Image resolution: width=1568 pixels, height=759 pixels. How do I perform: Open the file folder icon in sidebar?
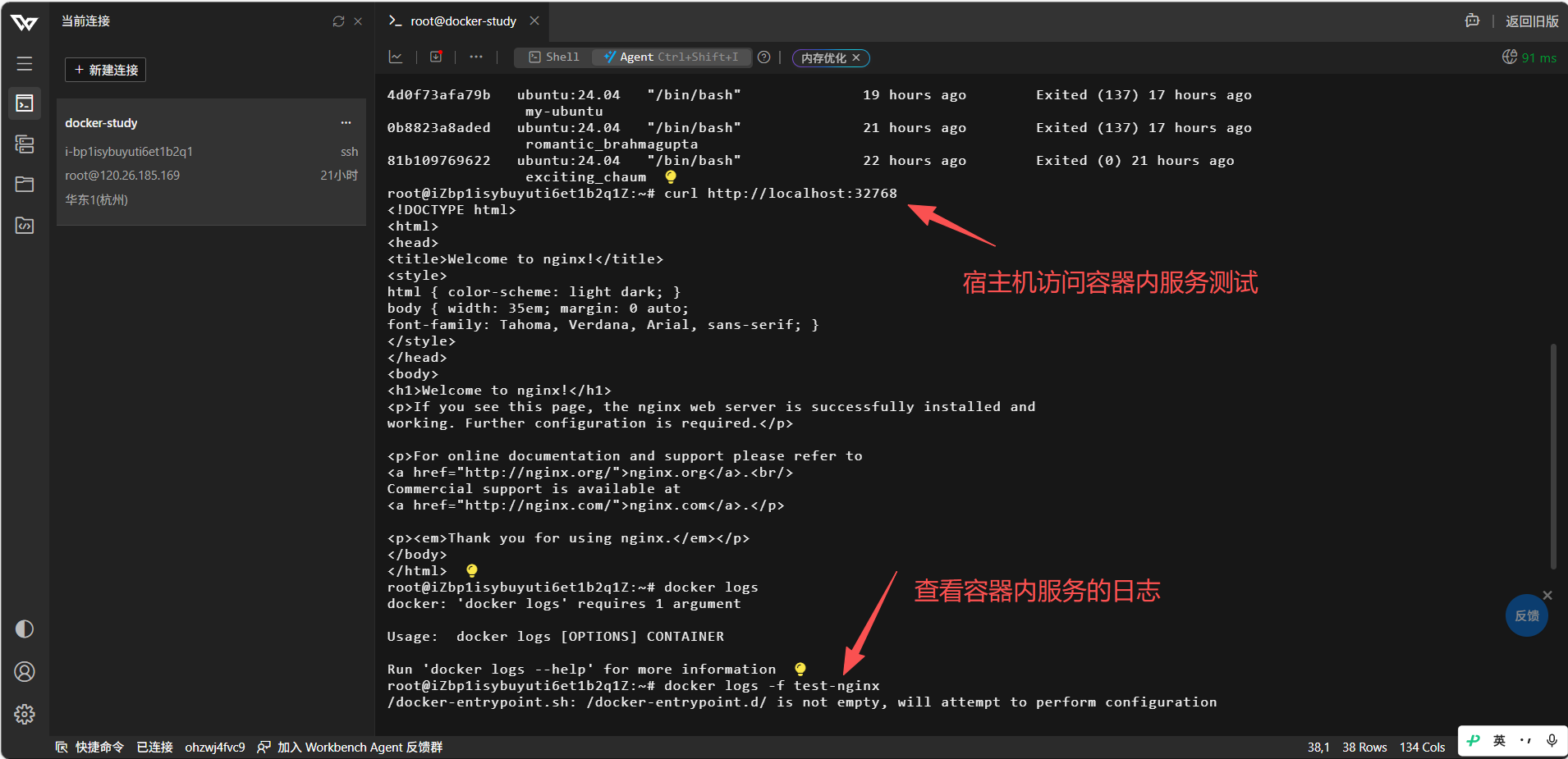[25, 185]
